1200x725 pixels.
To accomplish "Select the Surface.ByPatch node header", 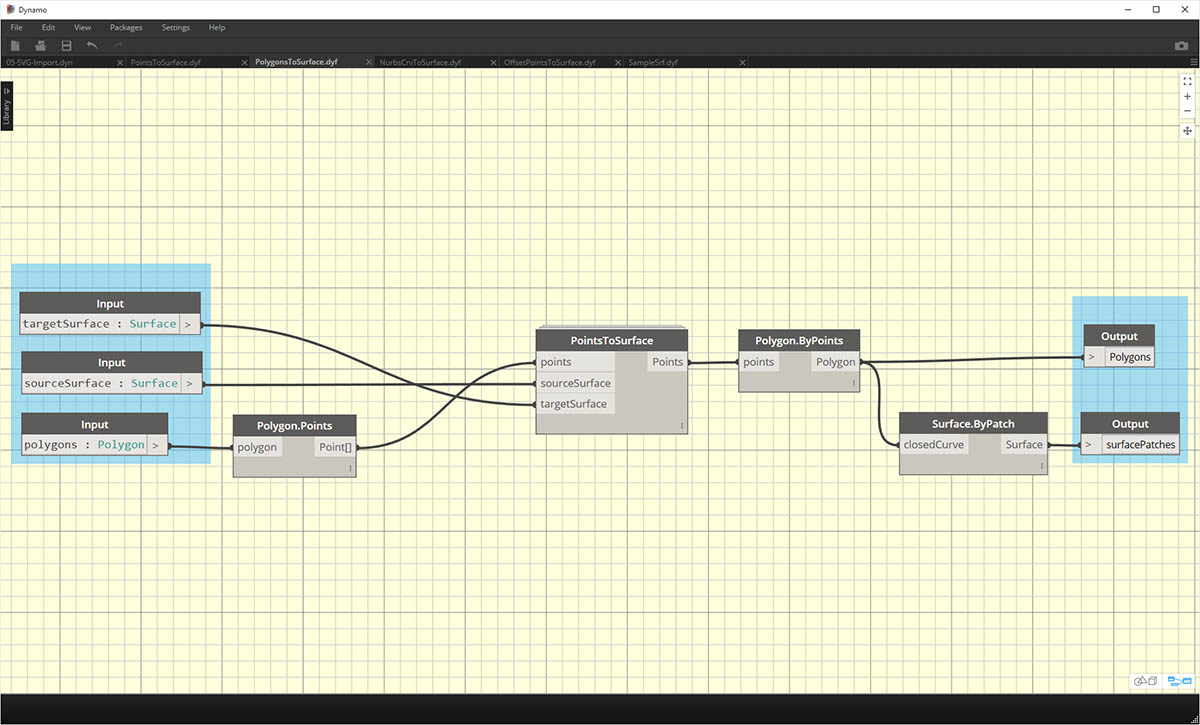I will point(973,423).
